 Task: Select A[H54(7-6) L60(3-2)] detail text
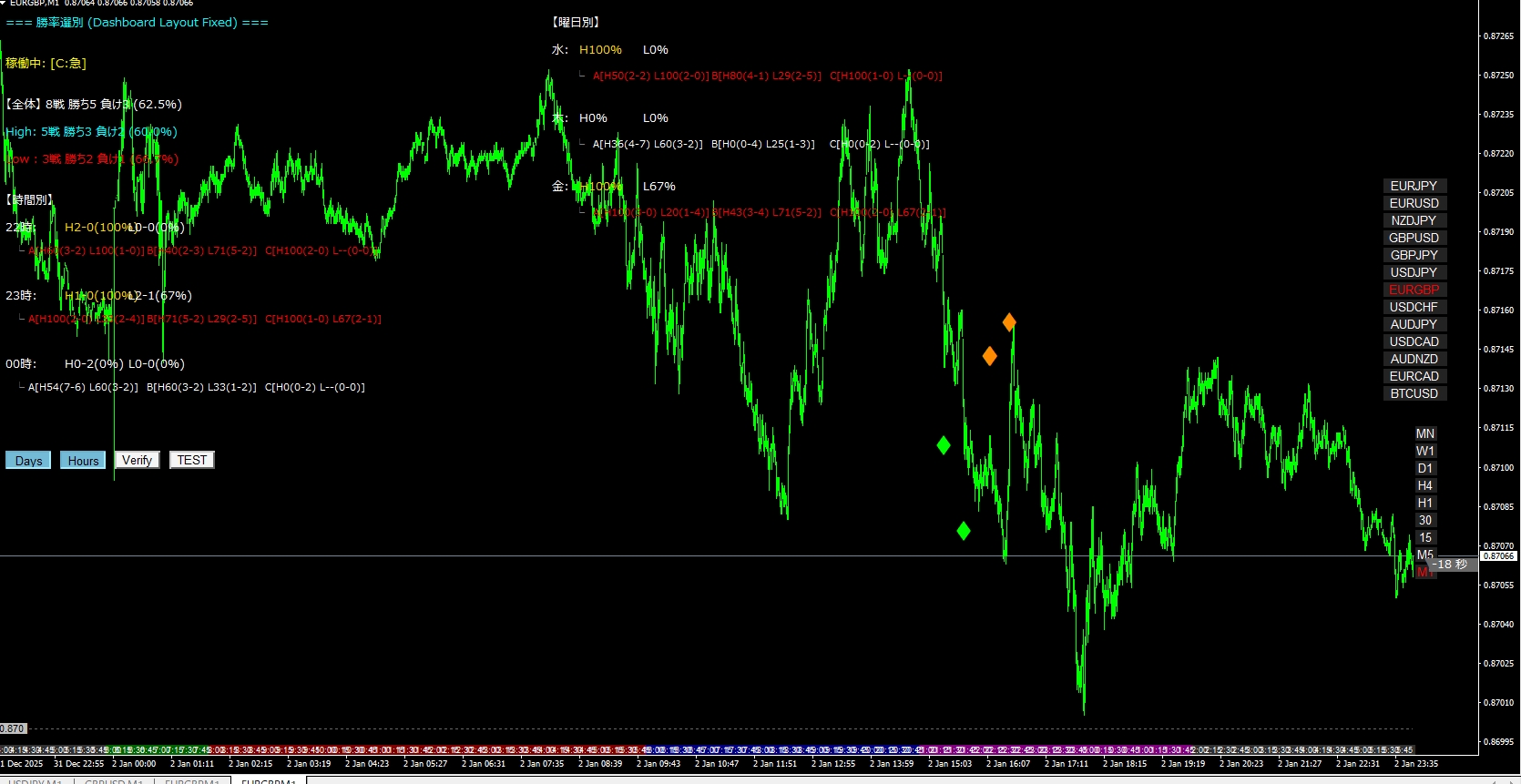[x=83, y=387]
